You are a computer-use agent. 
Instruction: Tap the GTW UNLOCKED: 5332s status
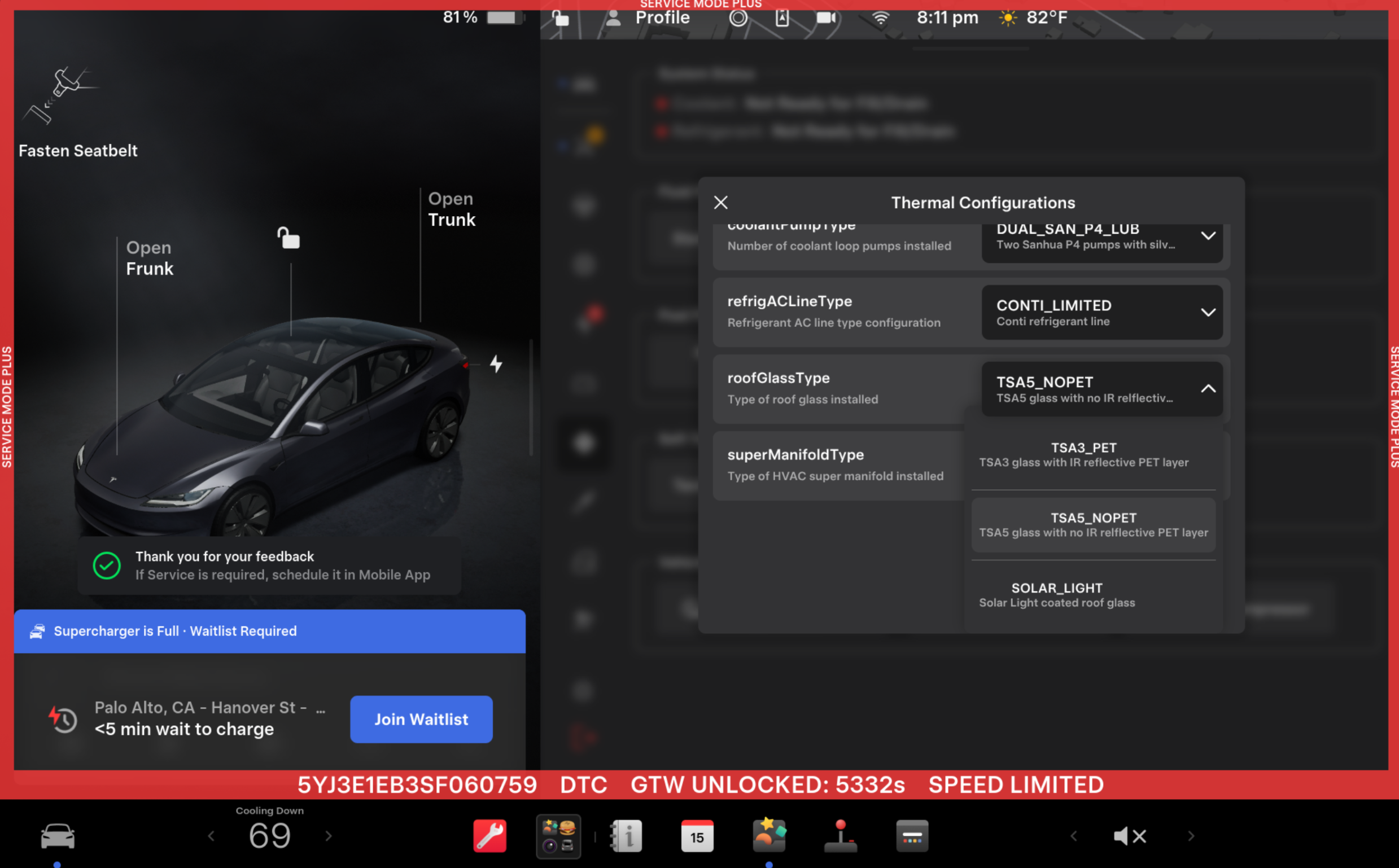pyautogui.click(x=768, y=785)
